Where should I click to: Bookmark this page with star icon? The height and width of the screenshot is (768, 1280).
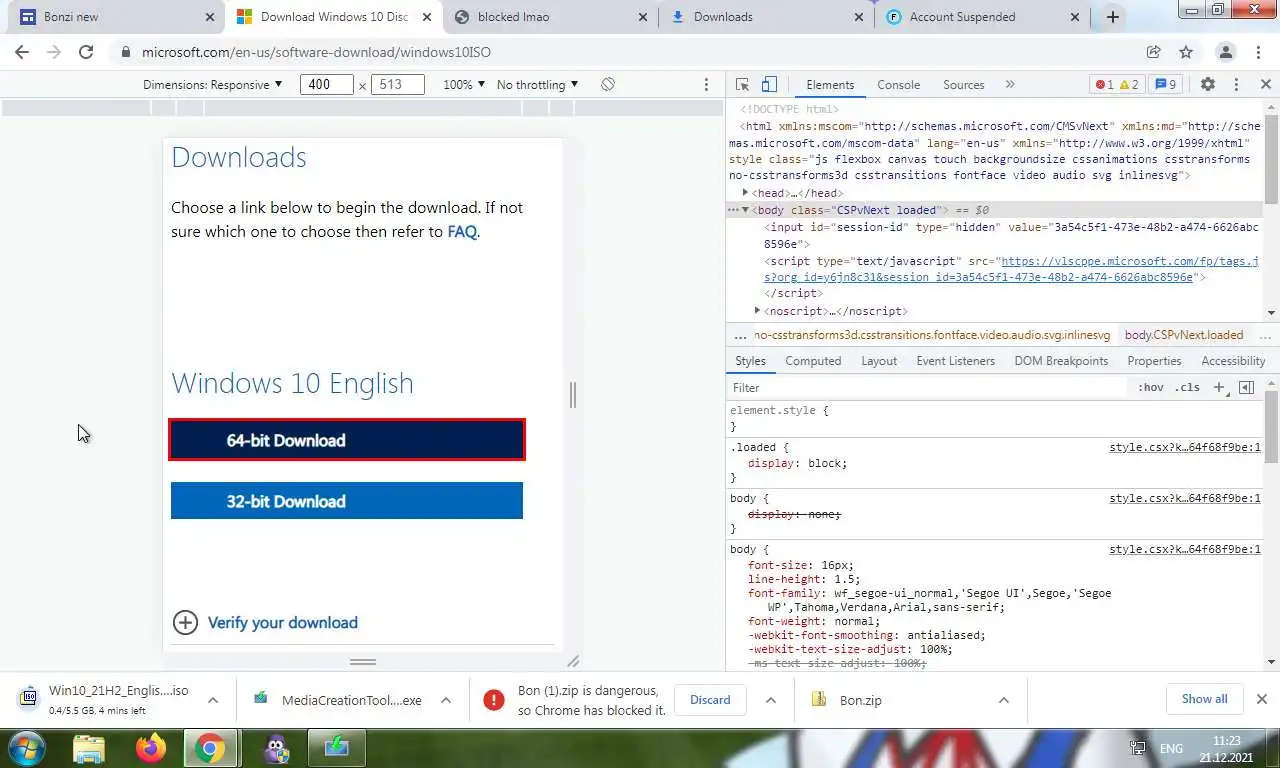coord(1186,52)
